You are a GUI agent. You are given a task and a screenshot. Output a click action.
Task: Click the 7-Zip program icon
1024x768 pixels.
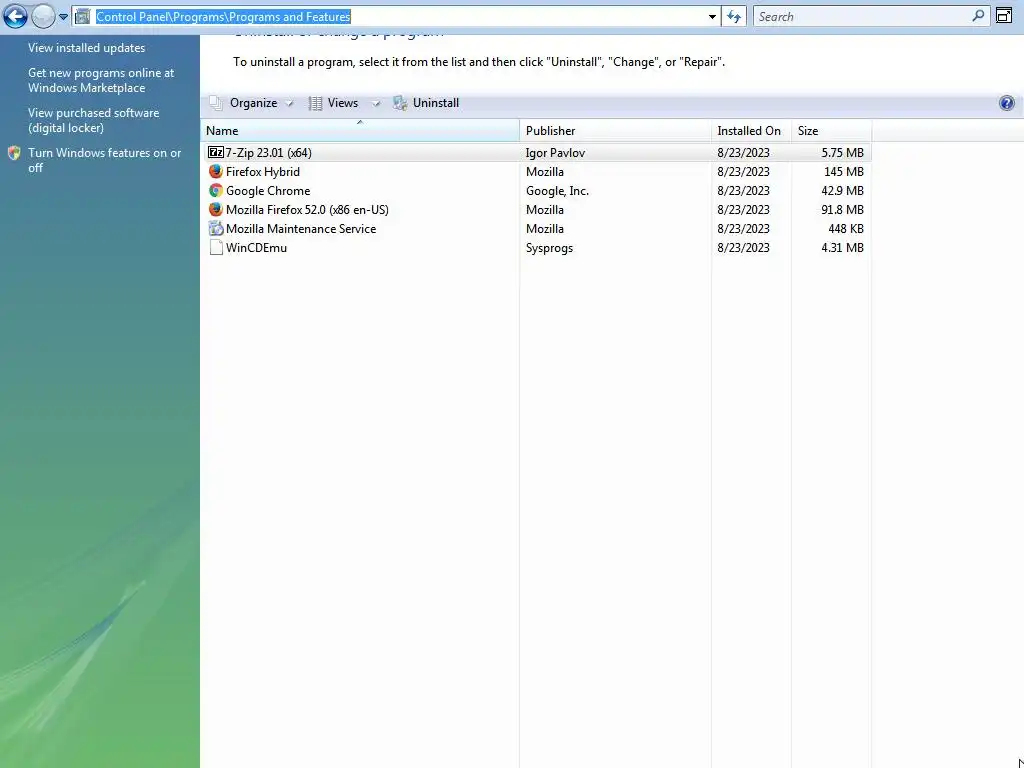click(x=216, y=152)
